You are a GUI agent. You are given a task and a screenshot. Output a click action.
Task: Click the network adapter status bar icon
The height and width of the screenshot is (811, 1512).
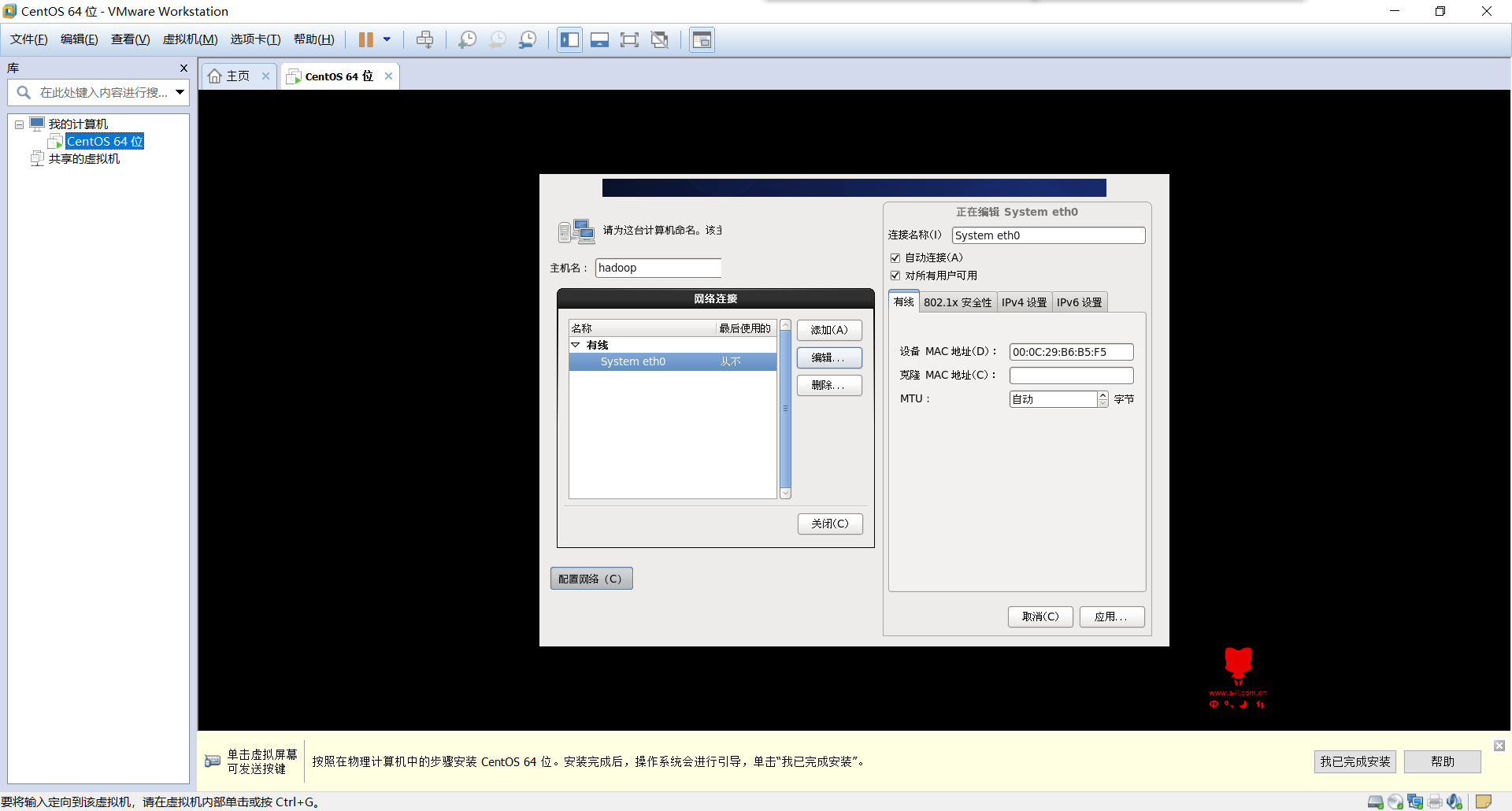pyautogui.click(x=1415, y=802)
